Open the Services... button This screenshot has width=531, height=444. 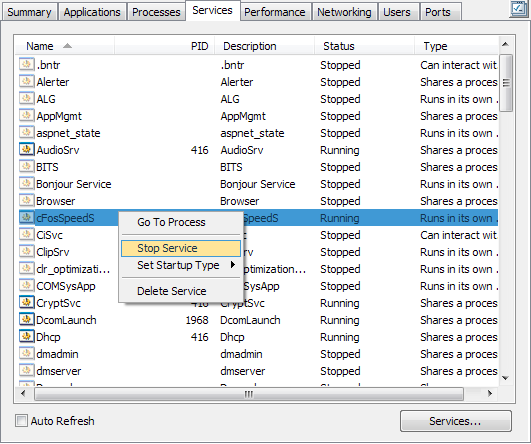455,421
